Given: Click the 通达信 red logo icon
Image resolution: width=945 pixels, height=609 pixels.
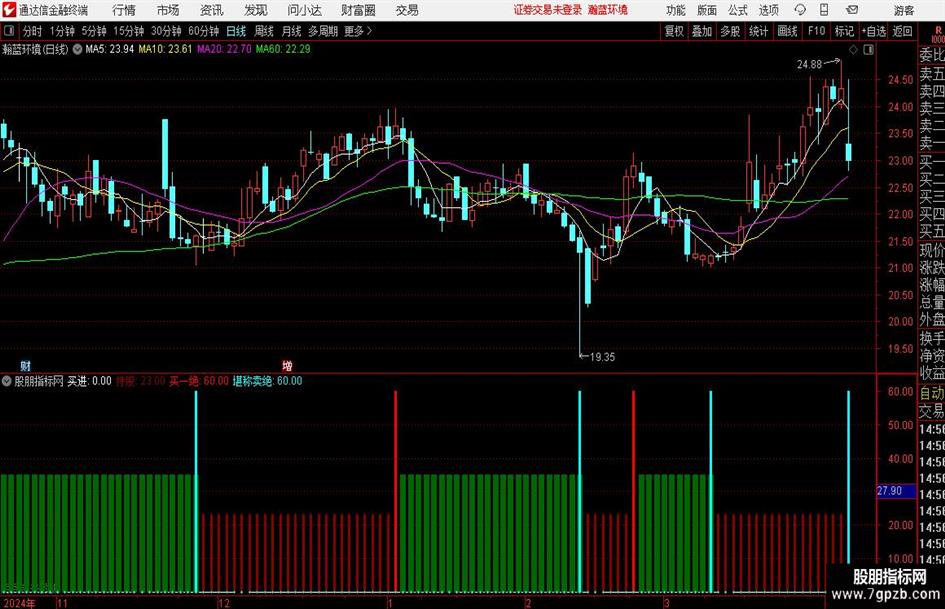Looking at the screenshot, I should (x=9, y=10).
